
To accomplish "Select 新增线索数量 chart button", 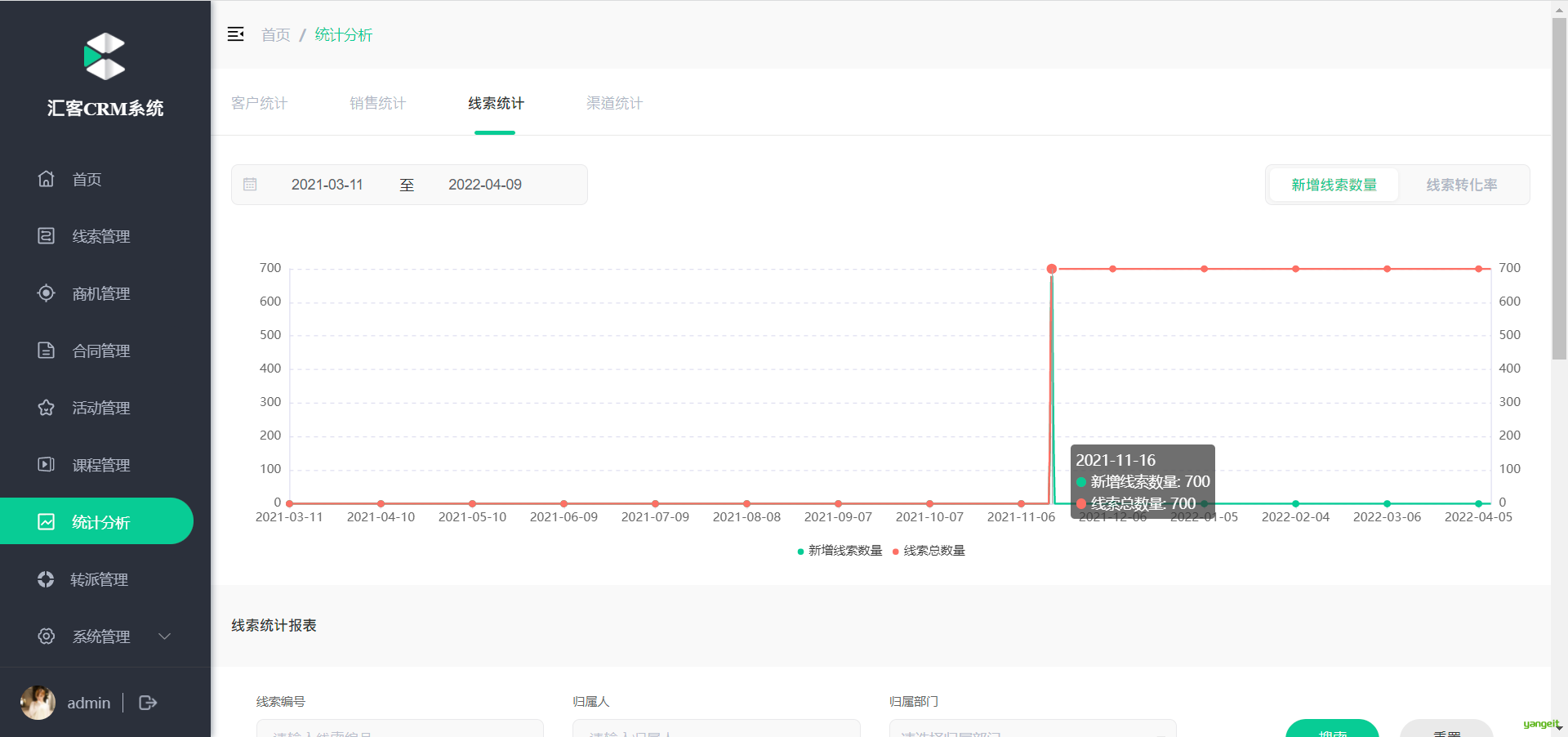I will click(x=1334, y=185).
